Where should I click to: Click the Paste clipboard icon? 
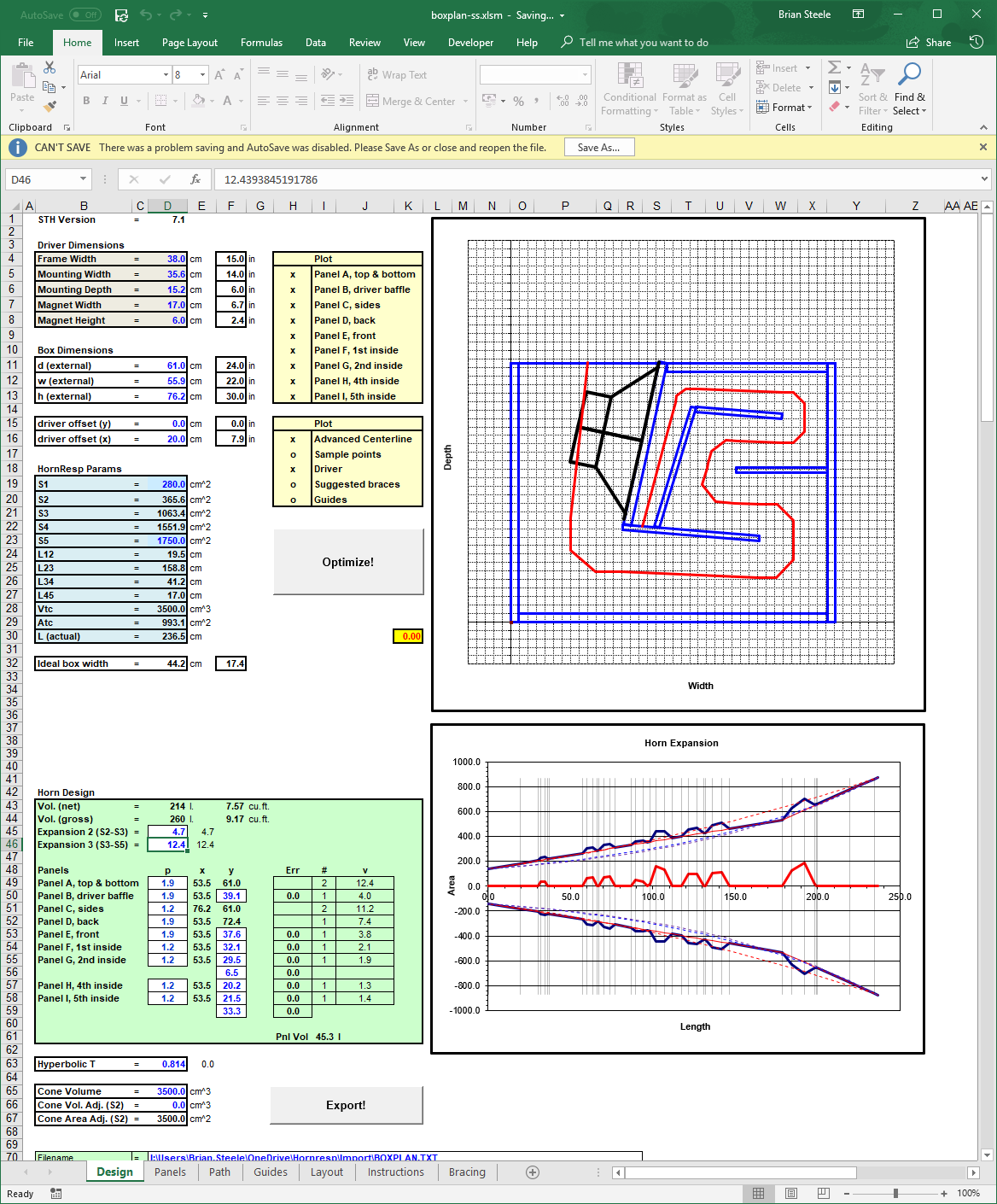22,77
